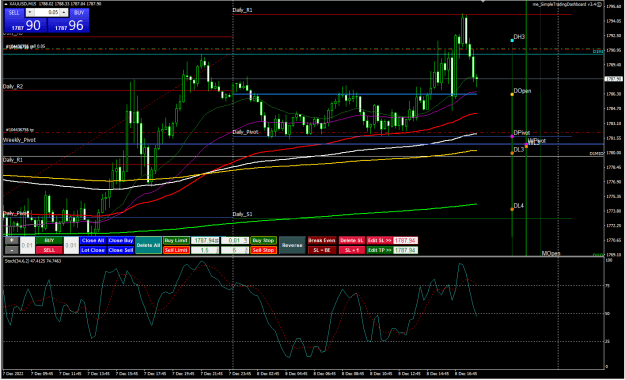Click the Buy Stop button
This screenshot has width=625, height=380.
pos(263,240)
